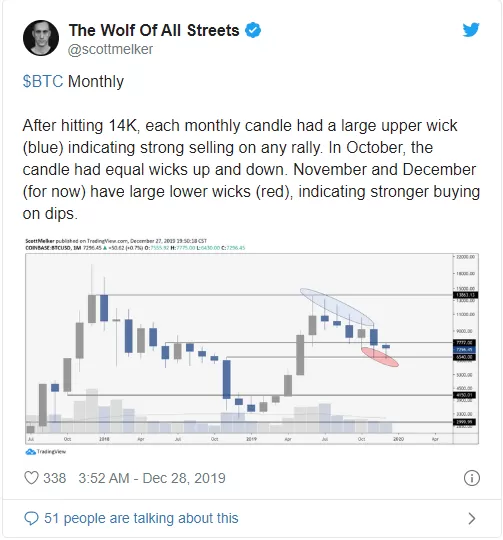The image size is (503, 540).
Task: Open the tweet timestamp Dec 28, 2019
Action: coord(152,478)
